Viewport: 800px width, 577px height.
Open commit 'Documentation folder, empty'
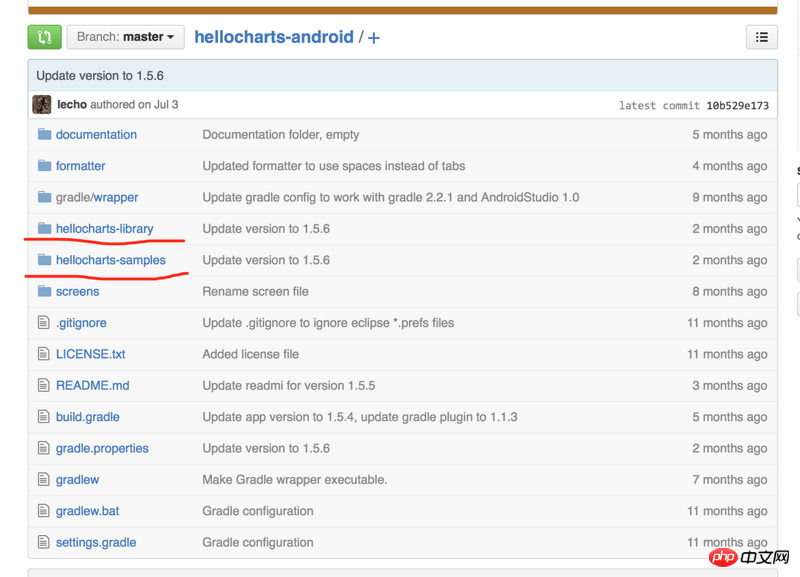(281, 135)
